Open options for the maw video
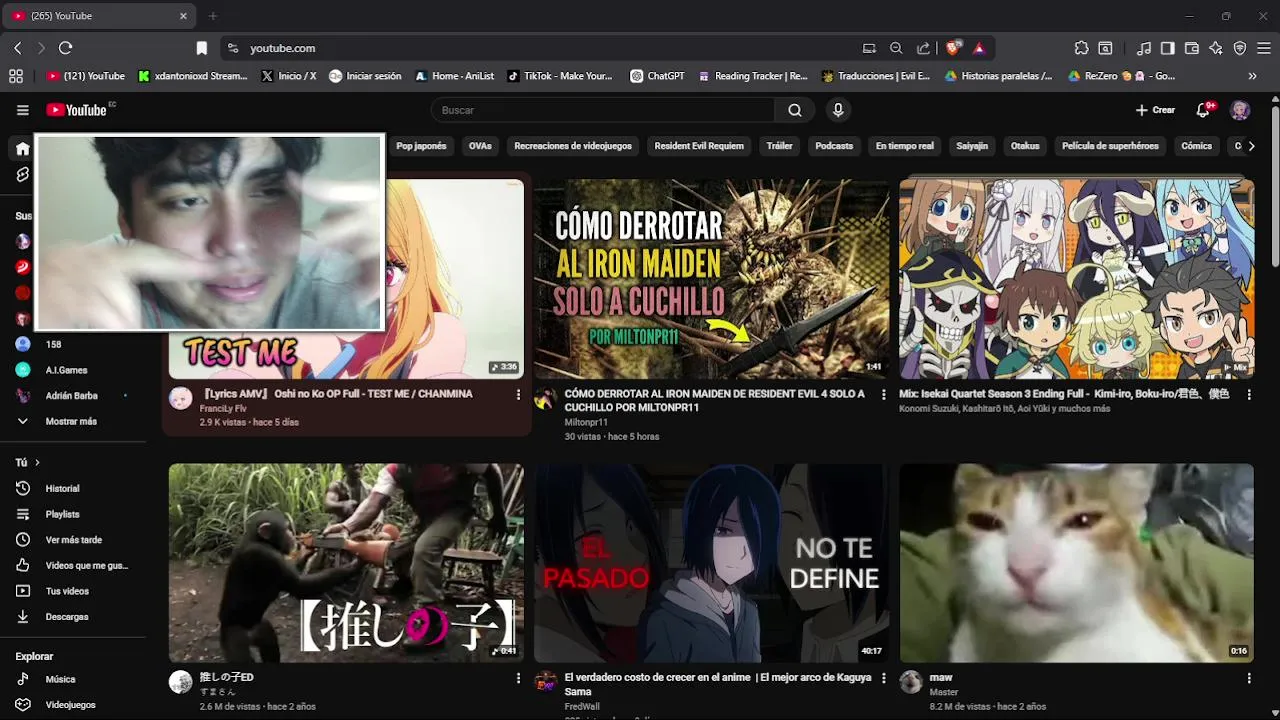 (x=1249, y=678)
